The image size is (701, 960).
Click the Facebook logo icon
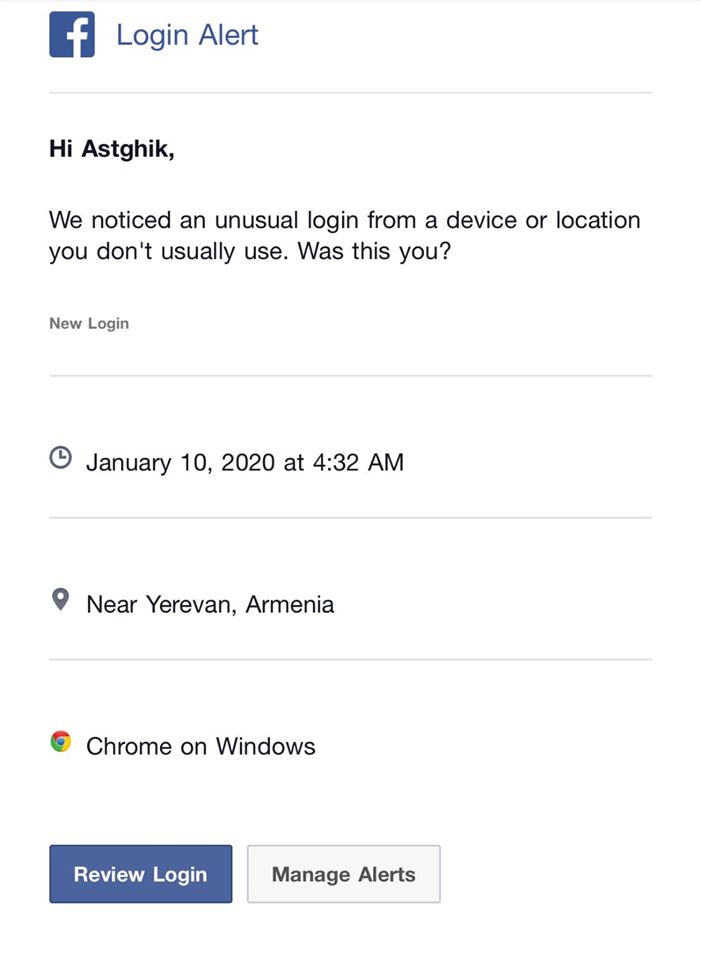pyautogui.click(x=72, y=34)
